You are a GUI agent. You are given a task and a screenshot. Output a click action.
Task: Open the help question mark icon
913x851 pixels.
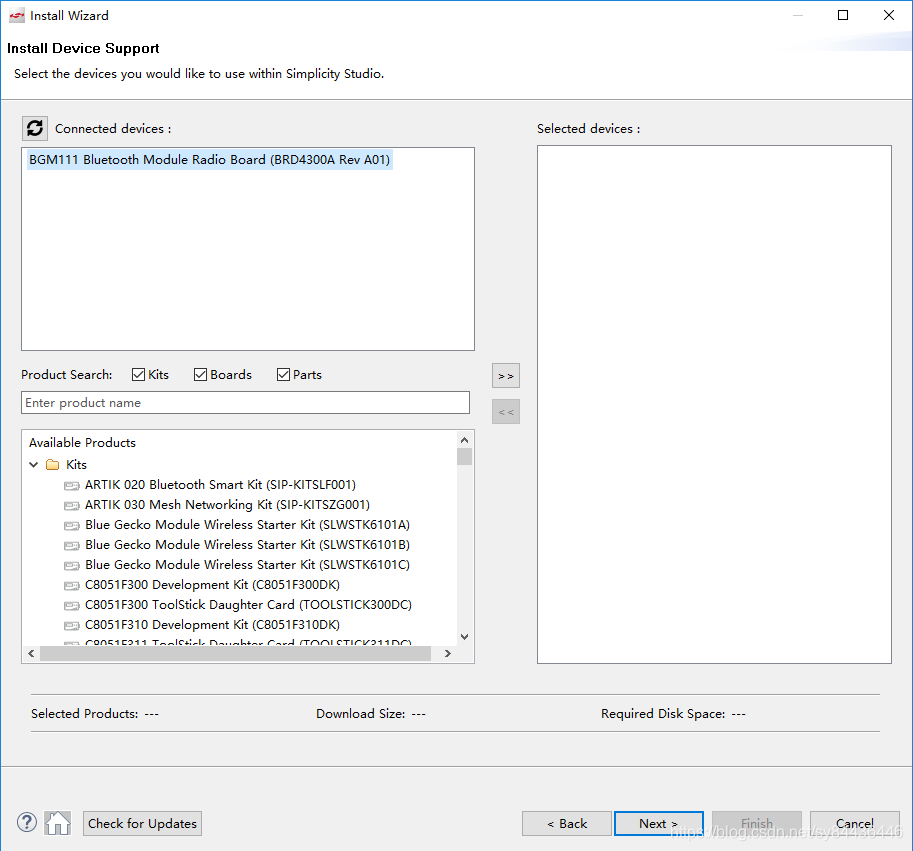[27, 822]
